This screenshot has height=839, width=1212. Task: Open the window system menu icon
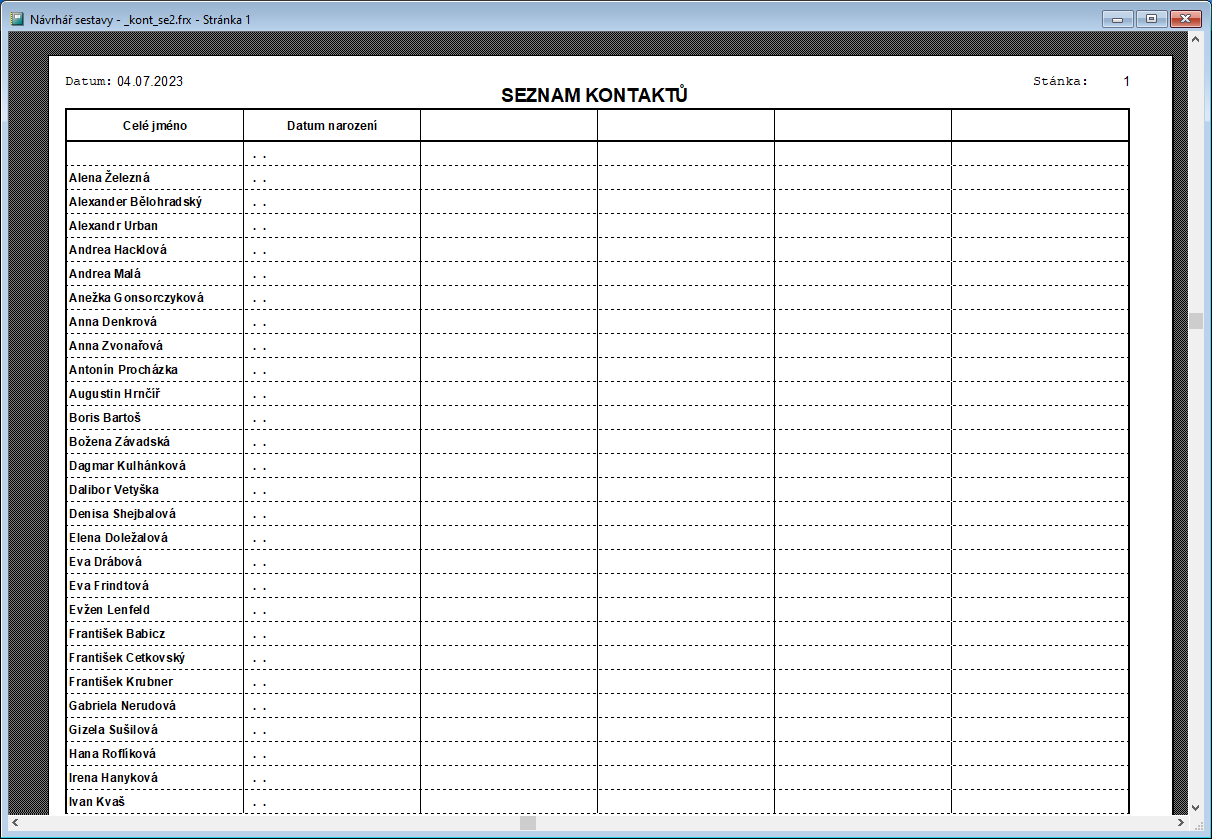coord(16,18)
